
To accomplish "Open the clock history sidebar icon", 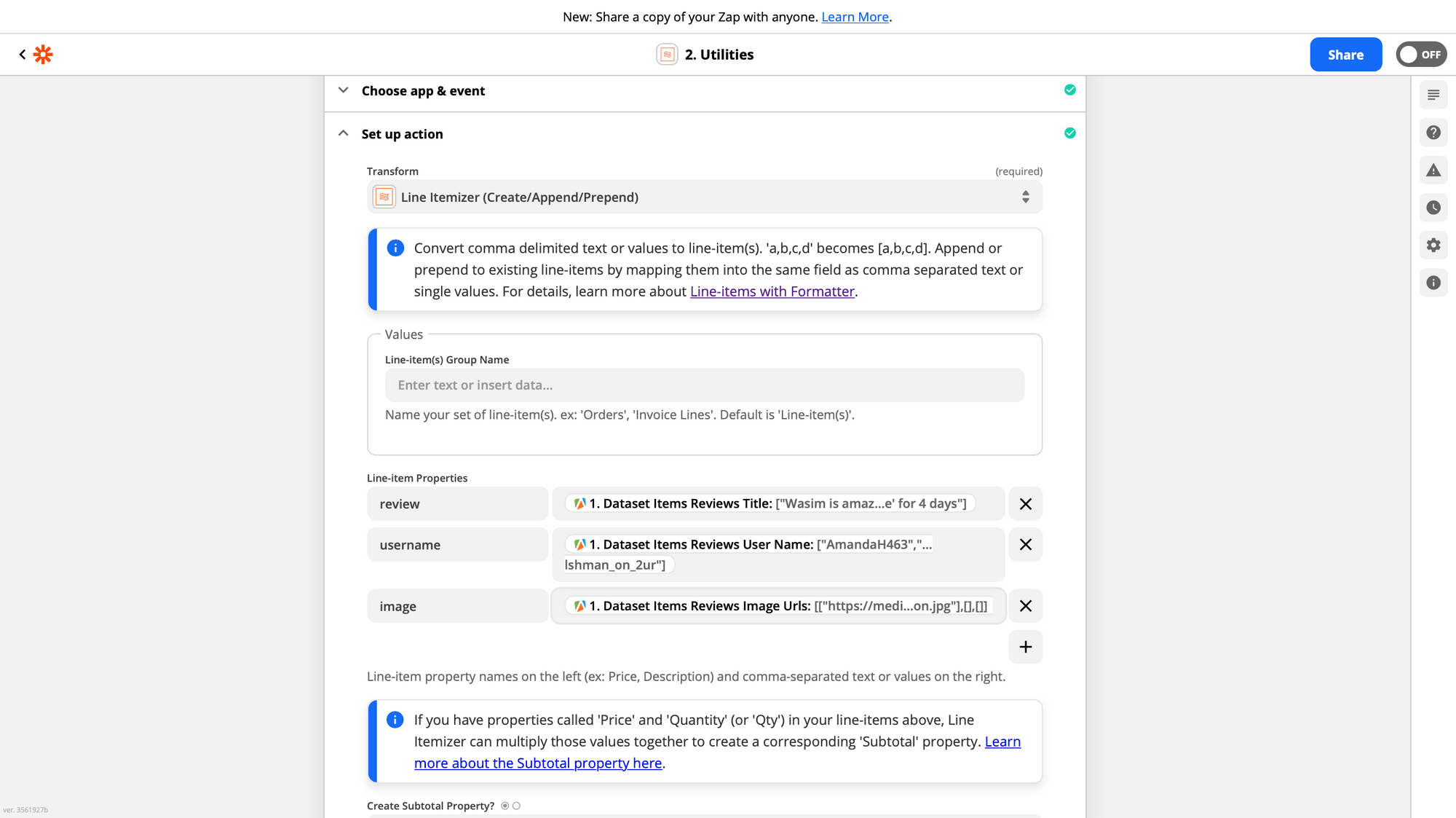I will pos(1433,208).
